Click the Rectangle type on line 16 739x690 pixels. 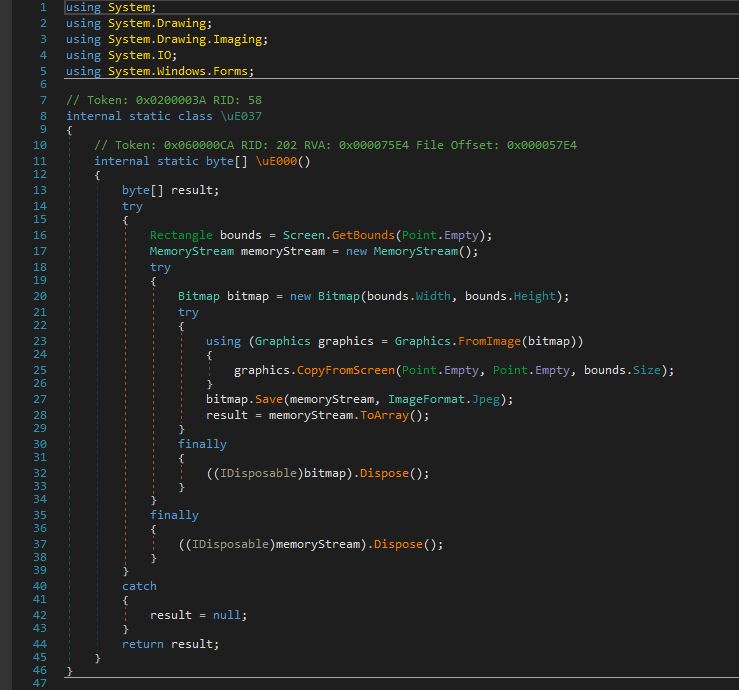[181, 235]
